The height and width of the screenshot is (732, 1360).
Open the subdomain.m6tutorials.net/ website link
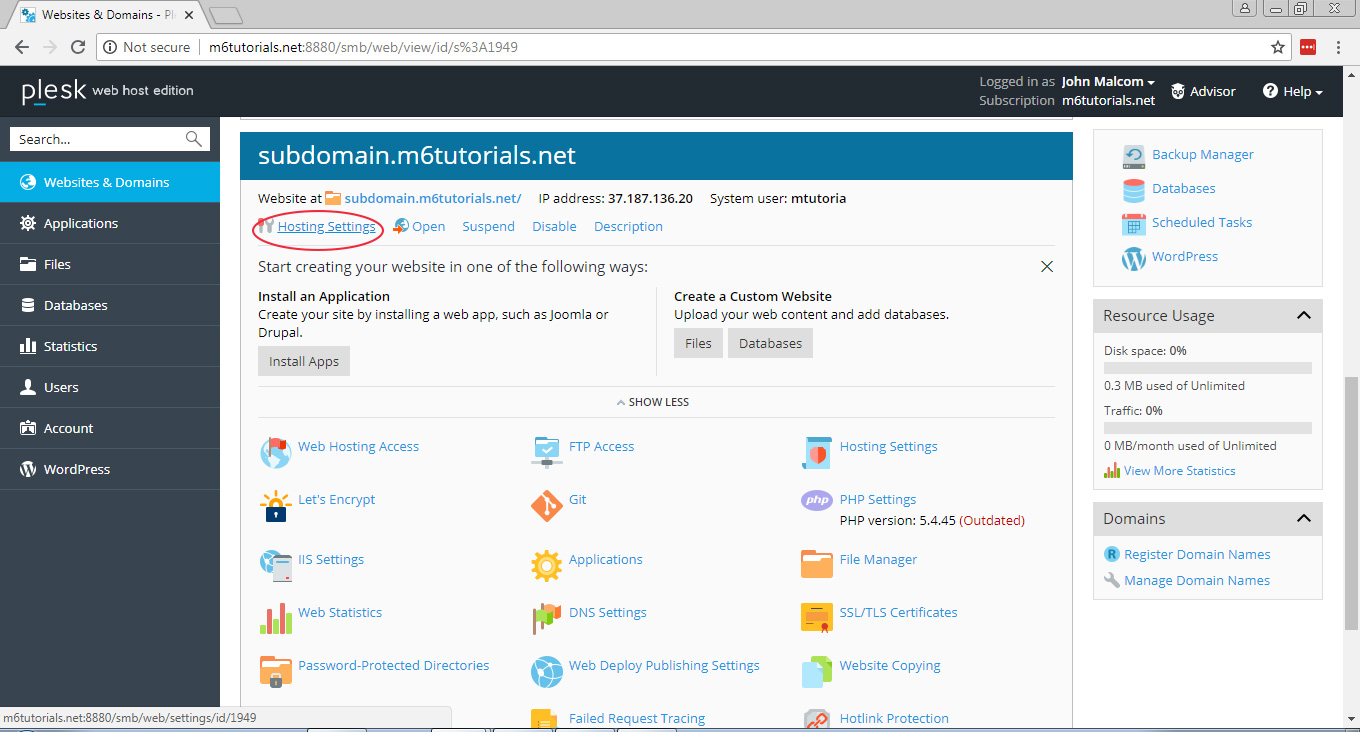[433, 198]
